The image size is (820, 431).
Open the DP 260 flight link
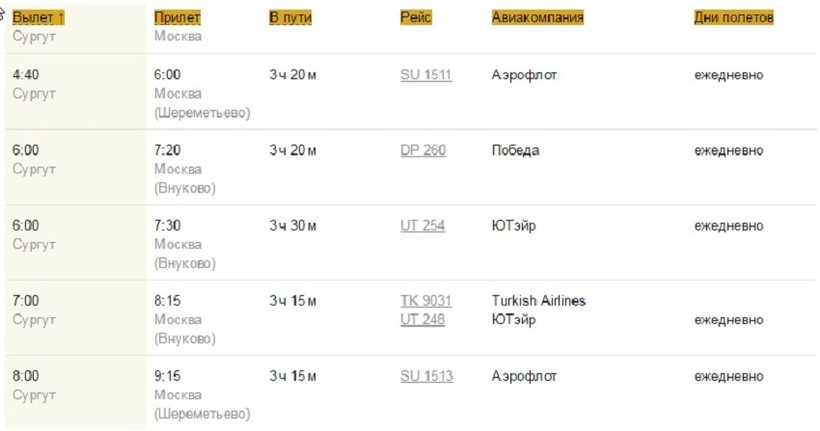pyautogui.click(x=423, y=150)
